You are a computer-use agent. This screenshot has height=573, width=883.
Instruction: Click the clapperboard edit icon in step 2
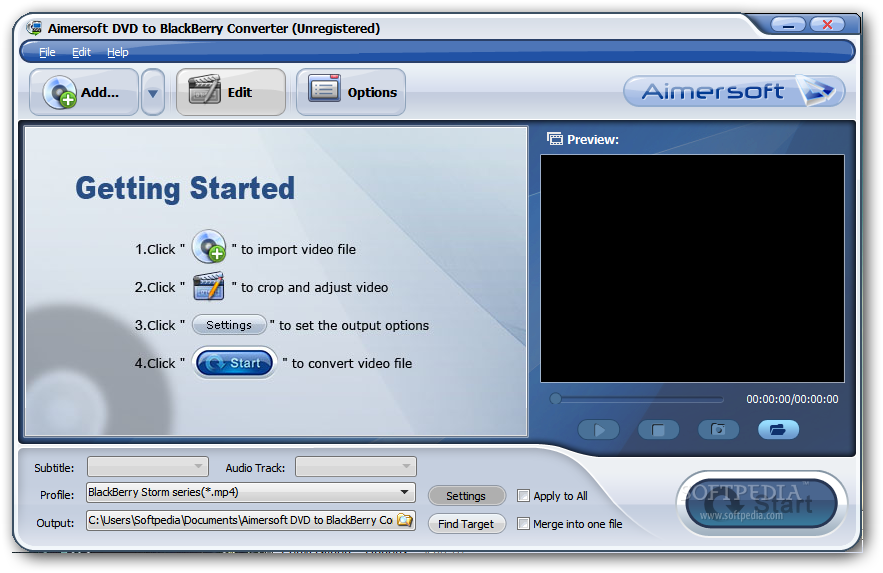click(208, 286)
